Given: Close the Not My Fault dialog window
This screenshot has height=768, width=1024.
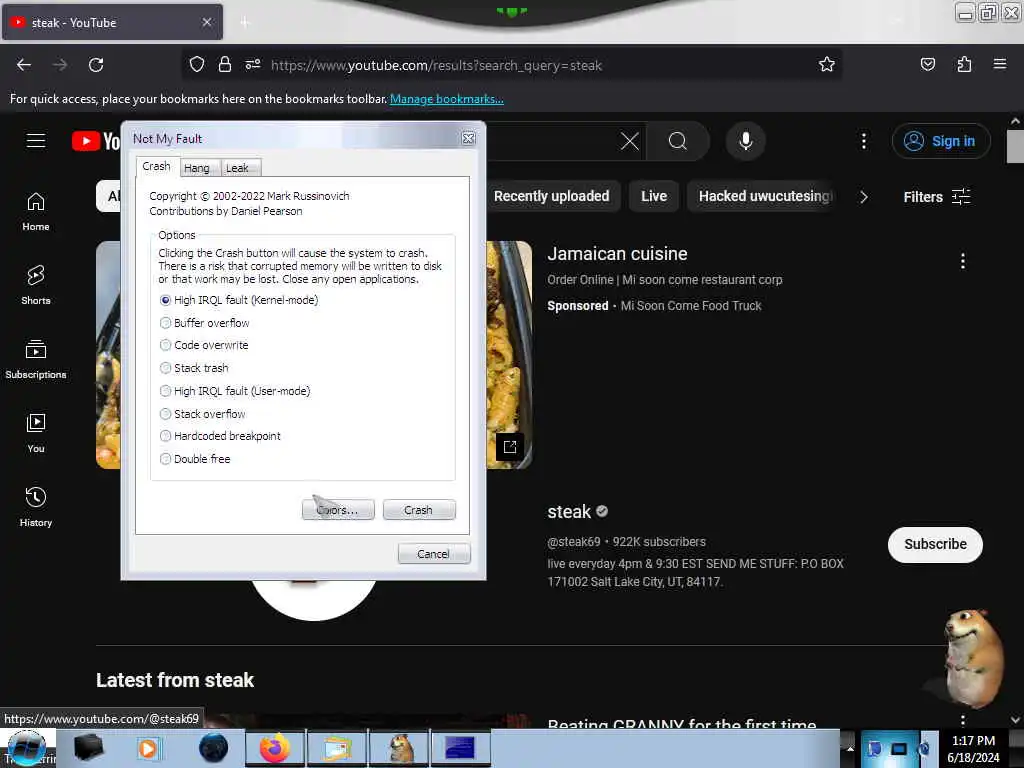Looking at the screenshot, I should (468, 138).
